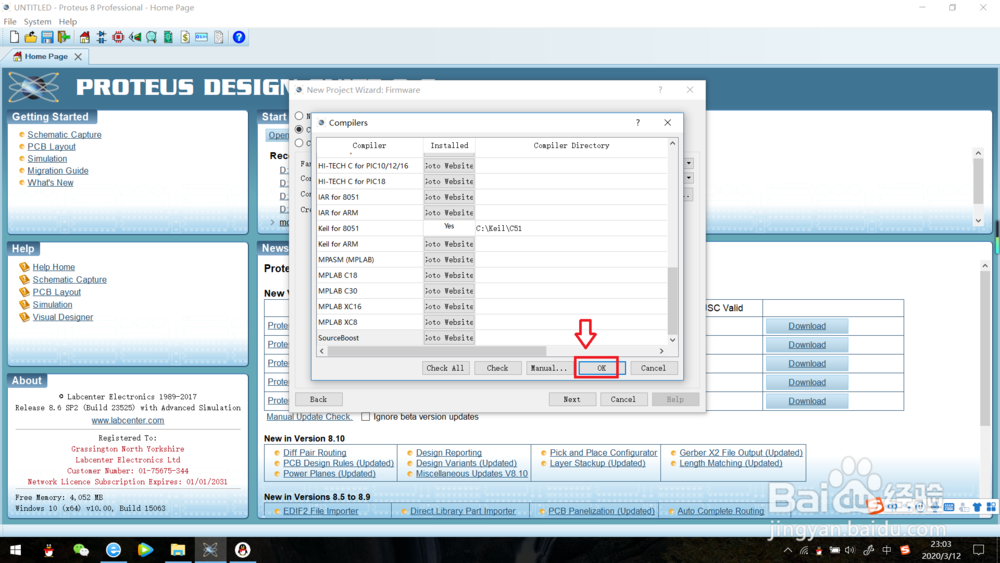Select the Keil for 8051 row
The width and height of the screenshot is (1000, 563).
click(x=492, y=228)
